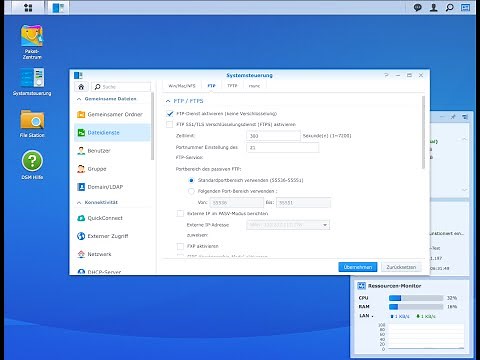This screenshot has width=480, height=360.
Task: Click the widget panel lower down-chevron
Action: [x=464, y=190]
